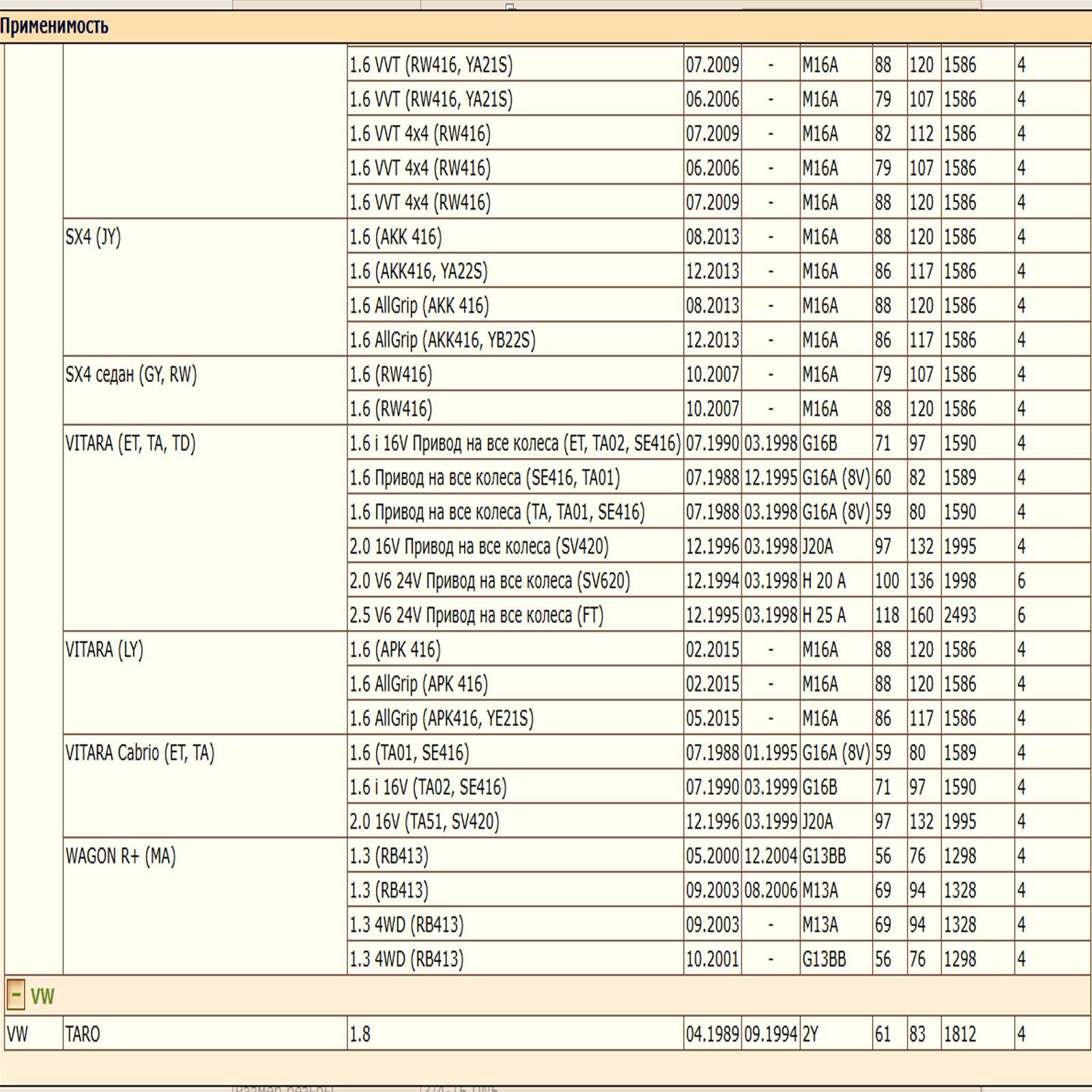The height and width of the screenshot is (1092, 1092).
Task: Select the 2.0 V6 24V (SV620) modification
Action: pyautogui.click(x=489, y=581)
